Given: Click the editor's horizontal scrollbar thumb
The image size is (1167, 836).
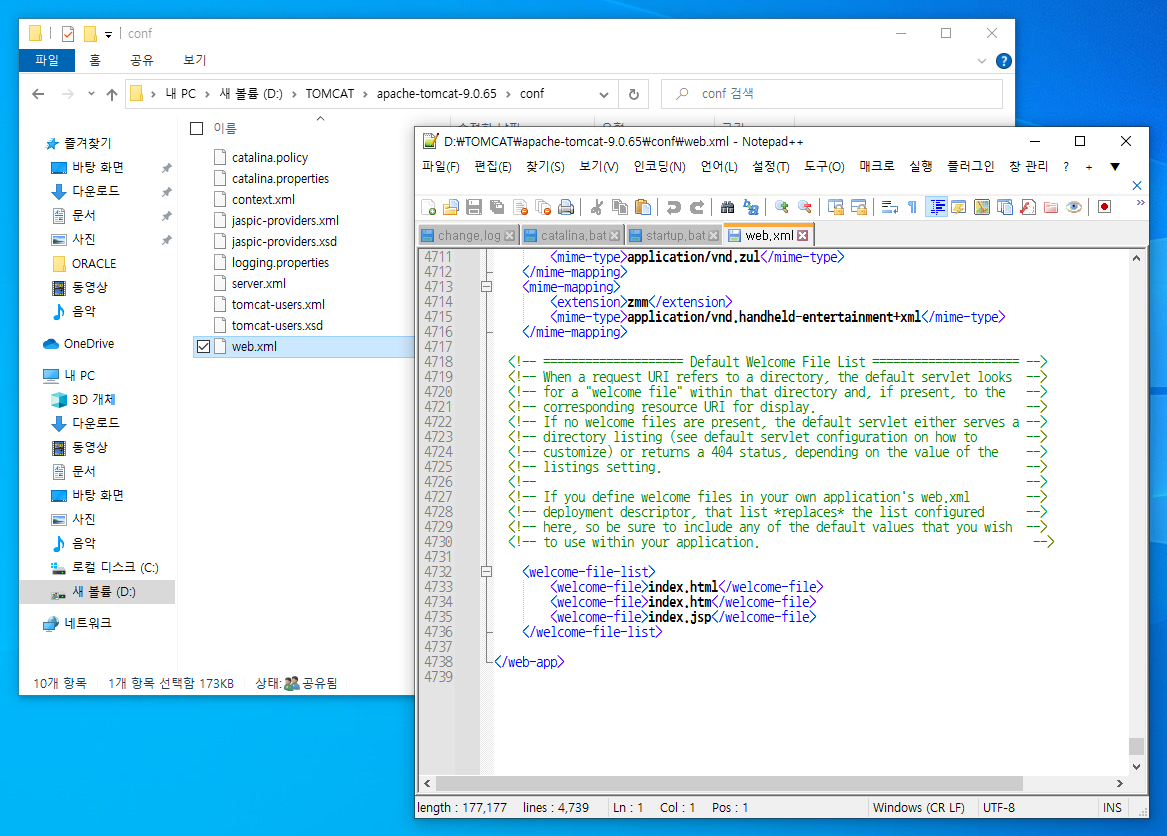Looking at the screenshot, I should point(730,783).
